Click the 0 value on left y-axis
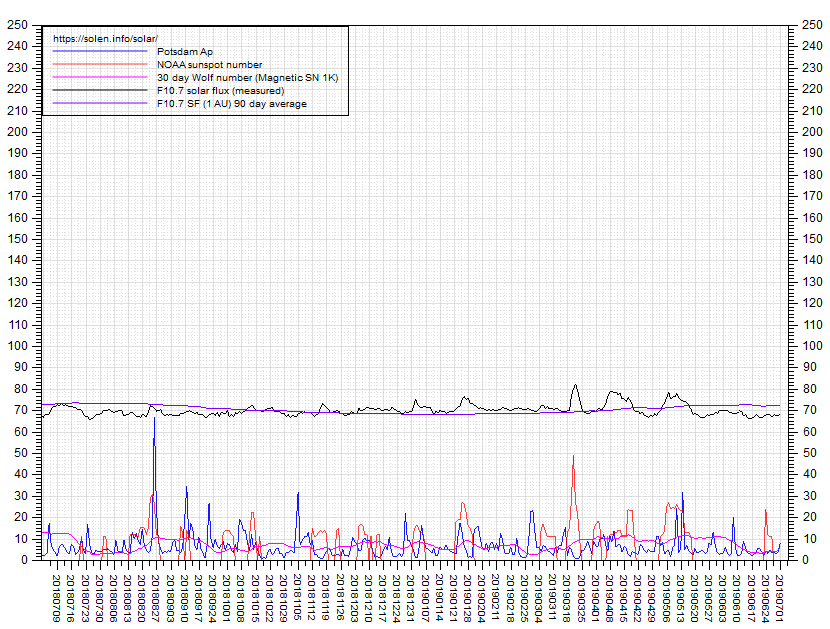Viewport: 830px width, 629px height. point(24,560)
